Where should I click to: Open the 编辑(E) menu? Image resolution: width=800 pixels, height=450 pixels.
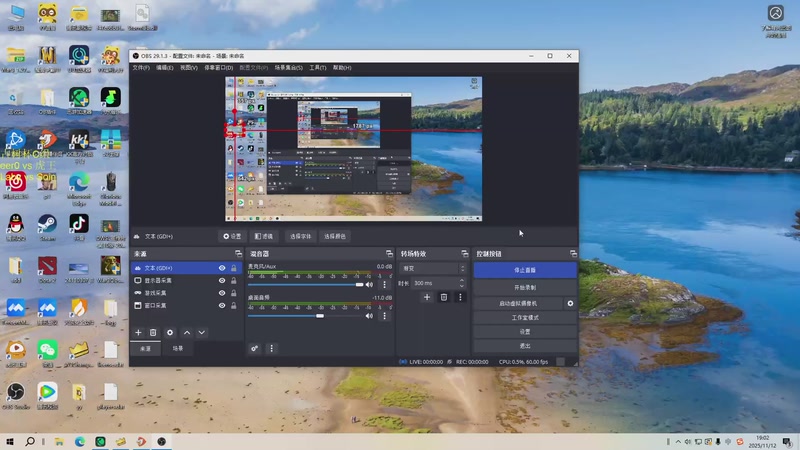pos(164,67)
